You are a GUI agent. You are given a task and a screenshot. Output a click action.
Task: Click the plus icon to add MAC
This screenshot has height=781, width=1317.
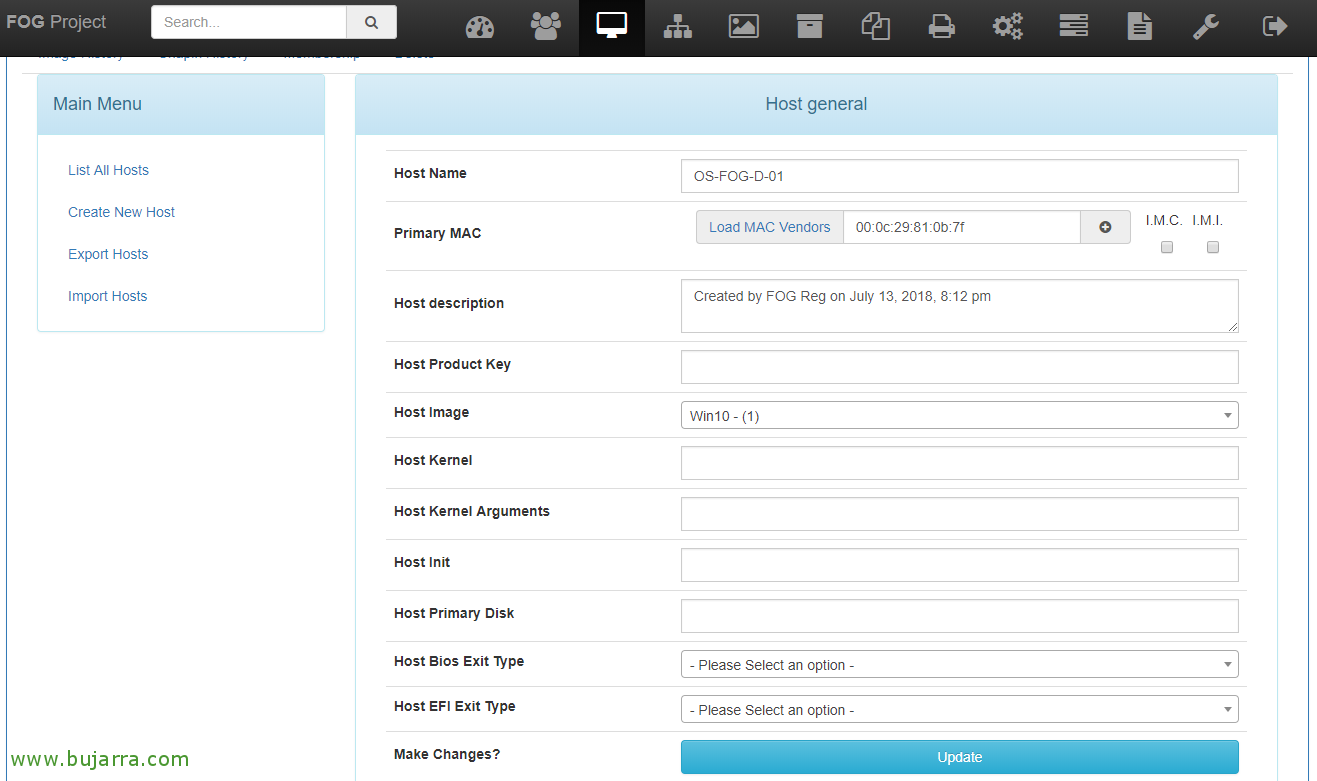tap(1105, 227)
